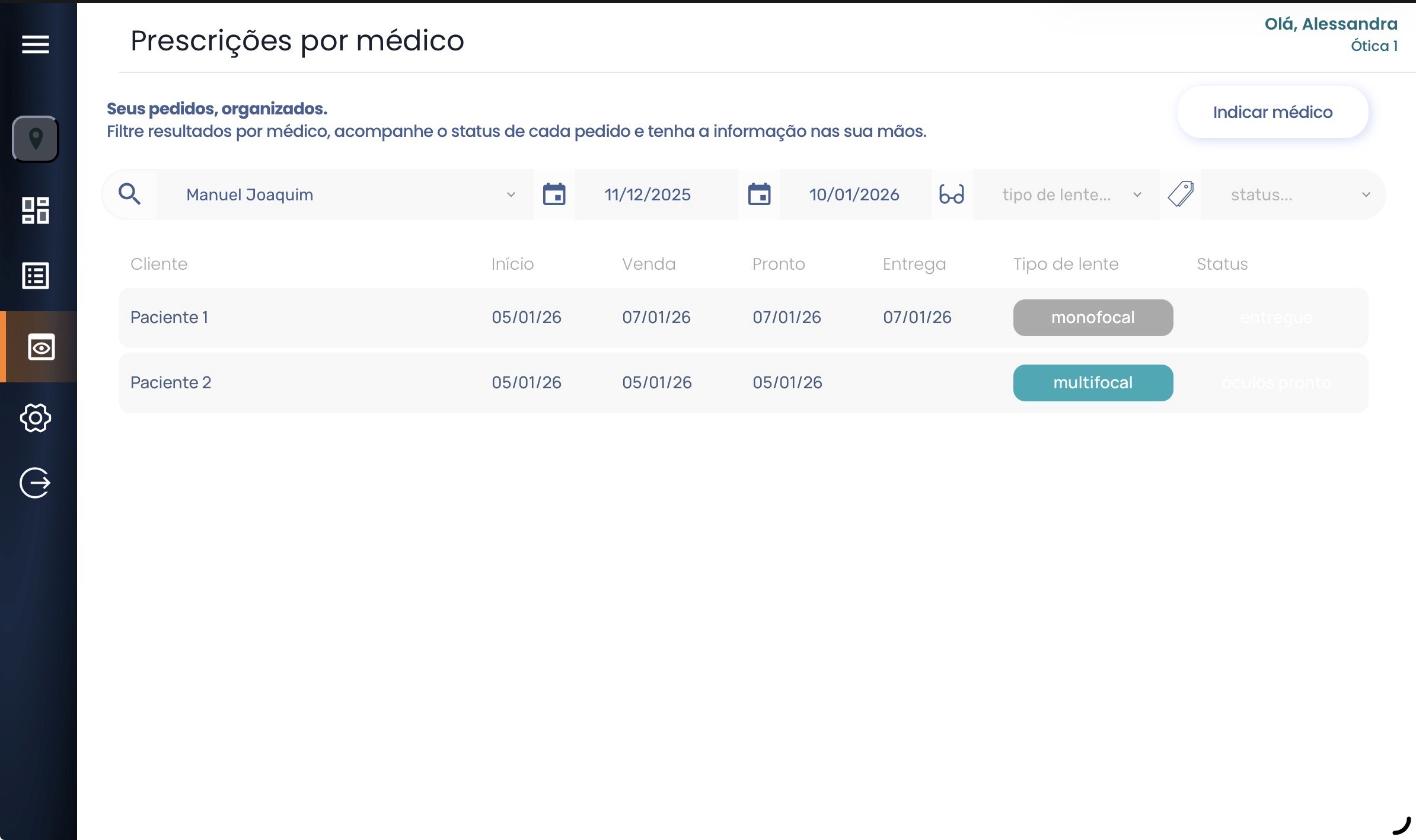
Task: Click the Indicar médico button
Action: pos(1273,112)
